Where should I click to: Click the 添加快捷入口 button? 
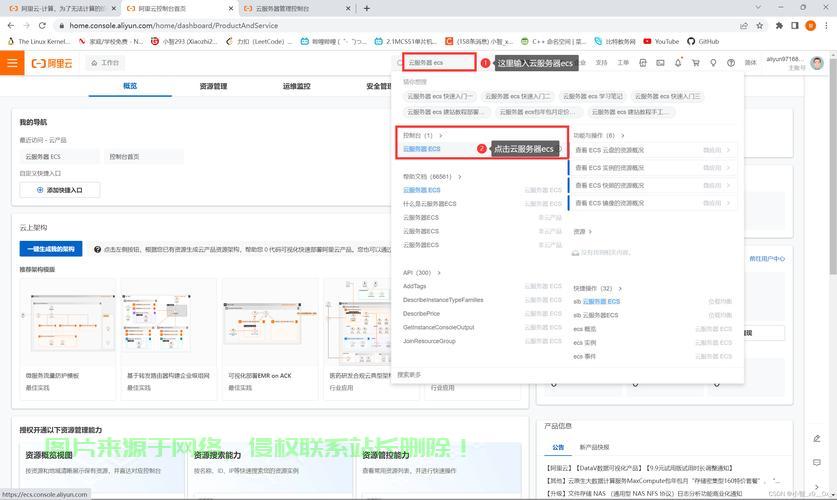click(x=60, y=190)
